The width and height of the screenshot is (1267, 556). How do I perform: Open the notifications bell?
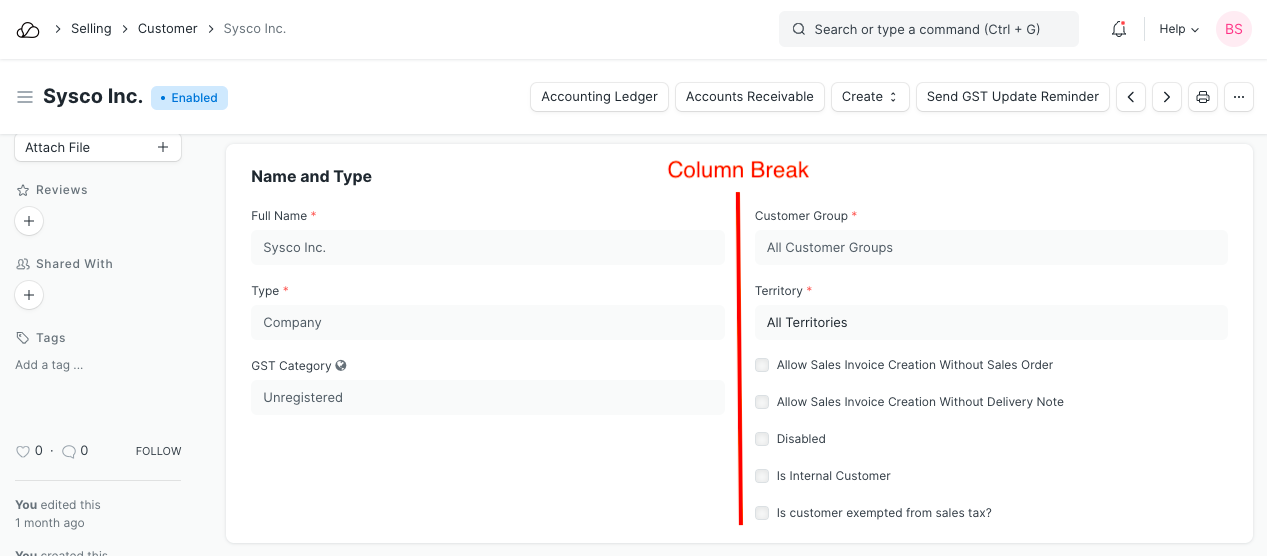[1119, 29]
